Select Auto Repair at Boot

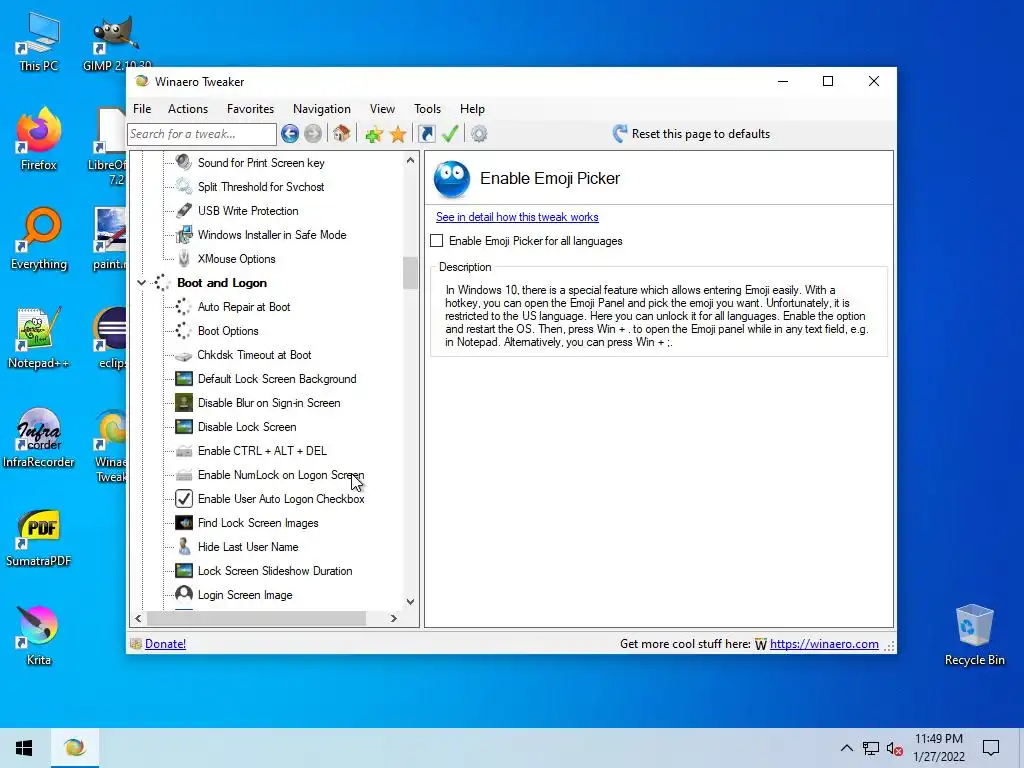pos(244,307)
